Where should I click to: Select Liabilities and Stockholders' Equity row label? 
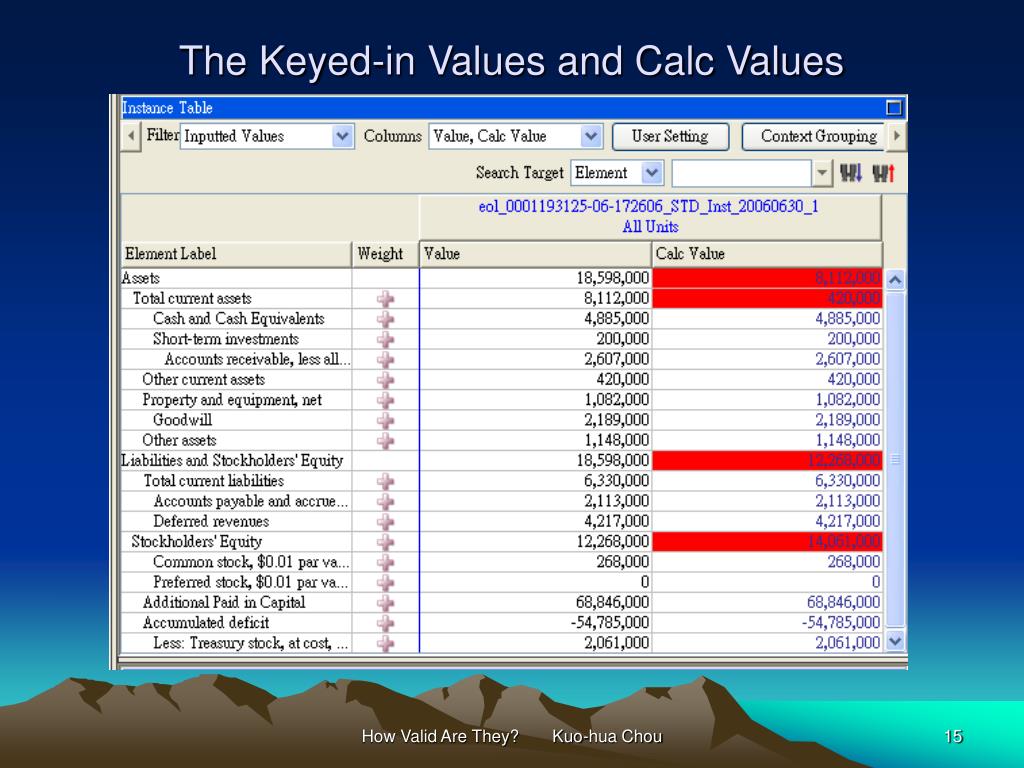(232, 460)
